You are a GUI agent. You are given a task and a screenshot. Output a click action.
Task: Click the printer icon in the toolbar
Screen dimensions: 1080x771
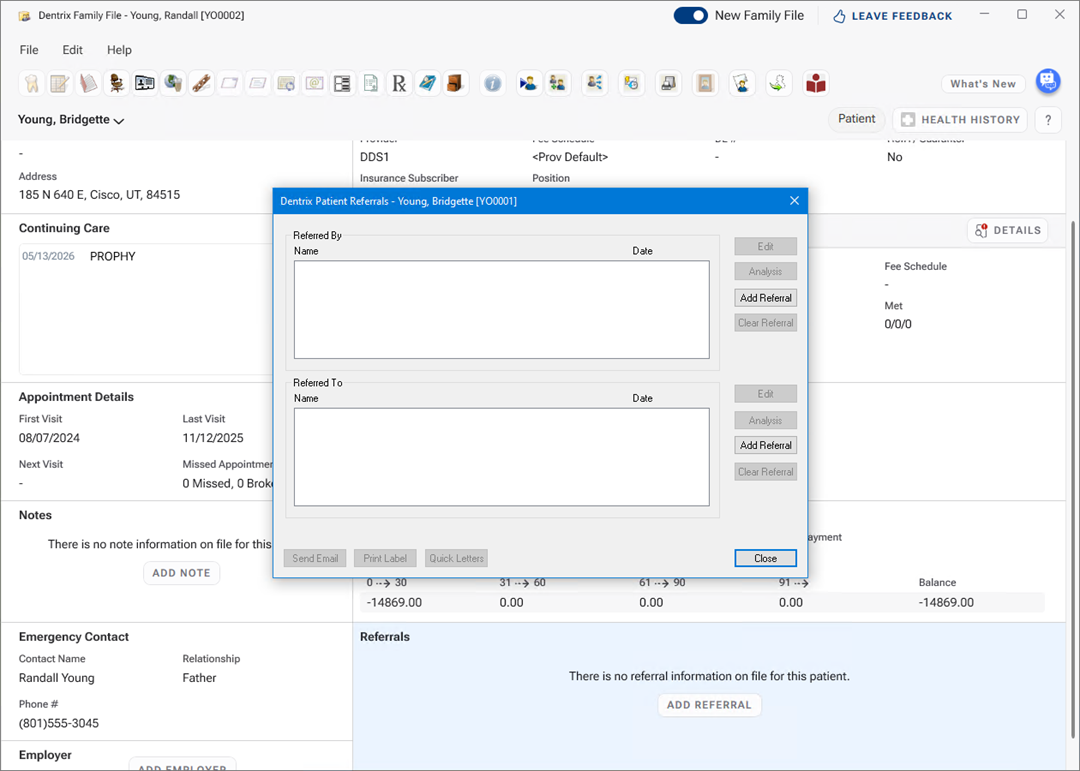click(x=668, y=84)
